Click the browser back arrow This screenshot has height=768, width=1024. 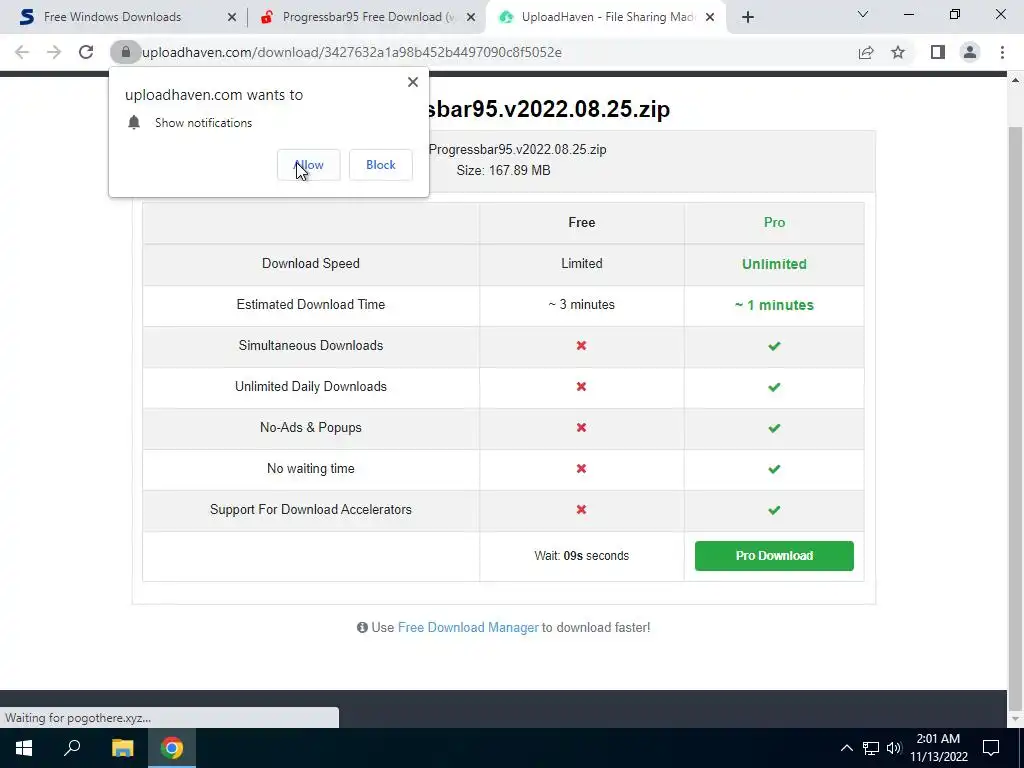tap(22, 52)
